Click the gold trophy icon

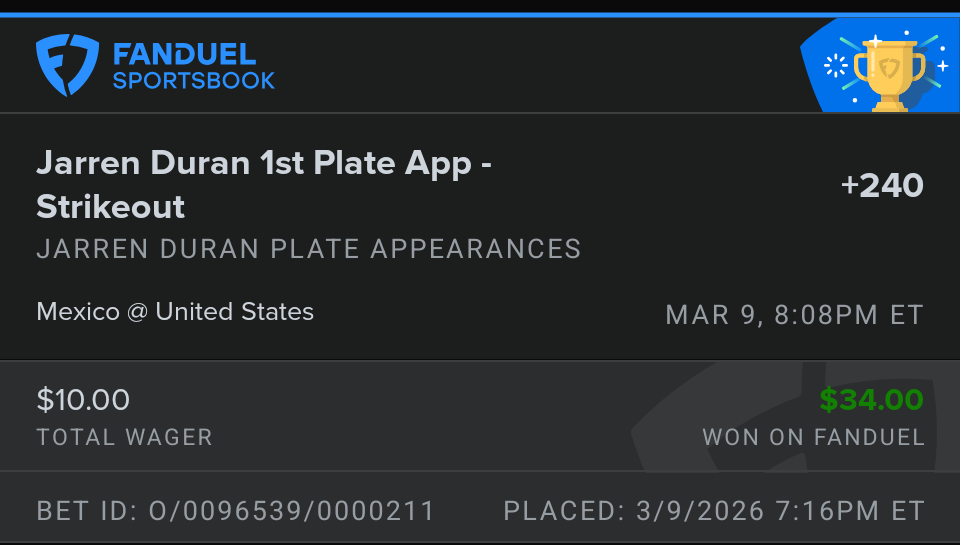pos(888,72)
